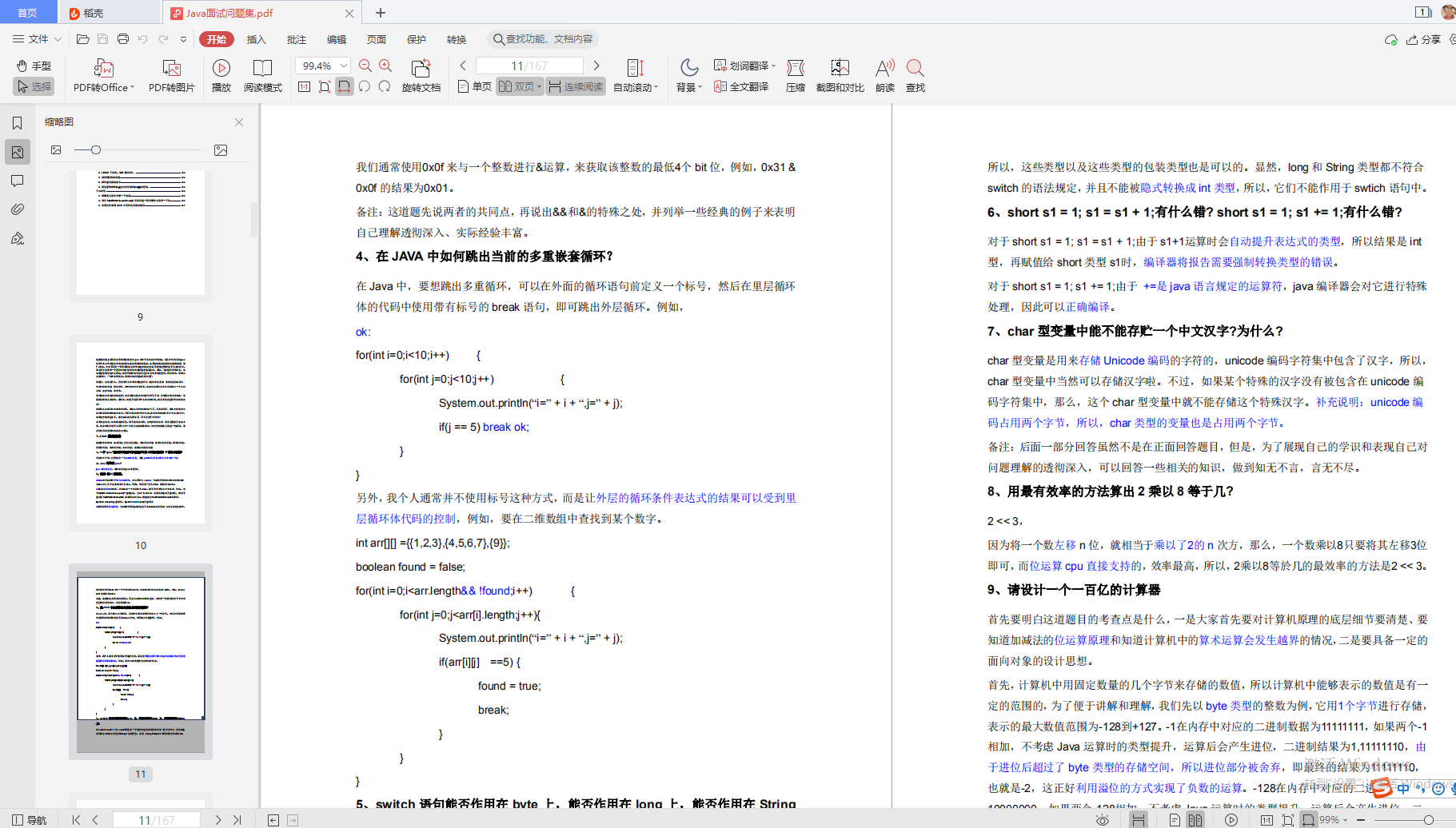This screenshot has width=1456, height=828.
Task: Jump to first page in status bar
Action: click(76, 820)
